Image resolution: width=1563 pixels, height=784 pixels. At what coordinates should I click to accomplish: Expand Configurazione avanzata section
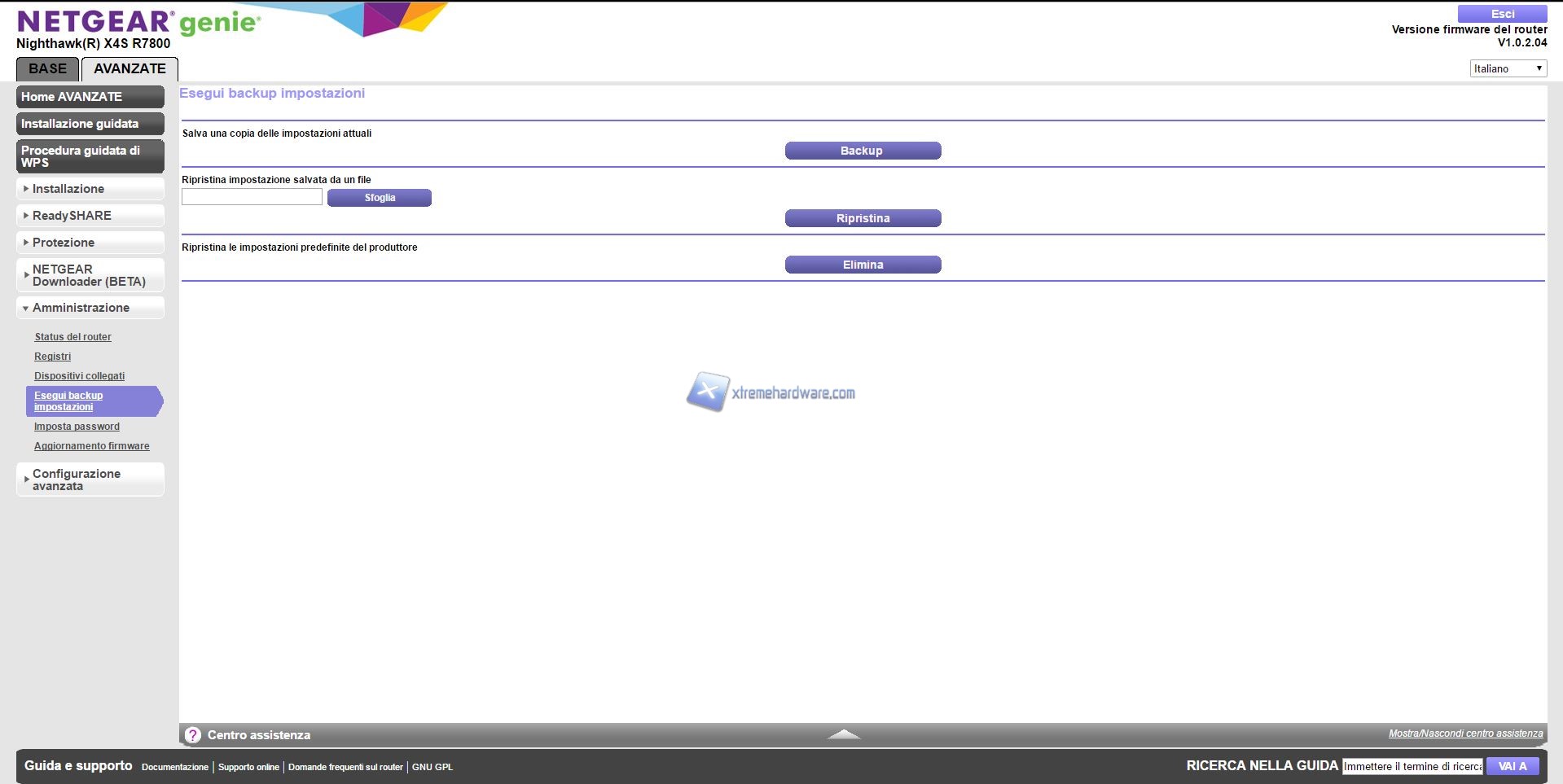[x=90, y=480]
